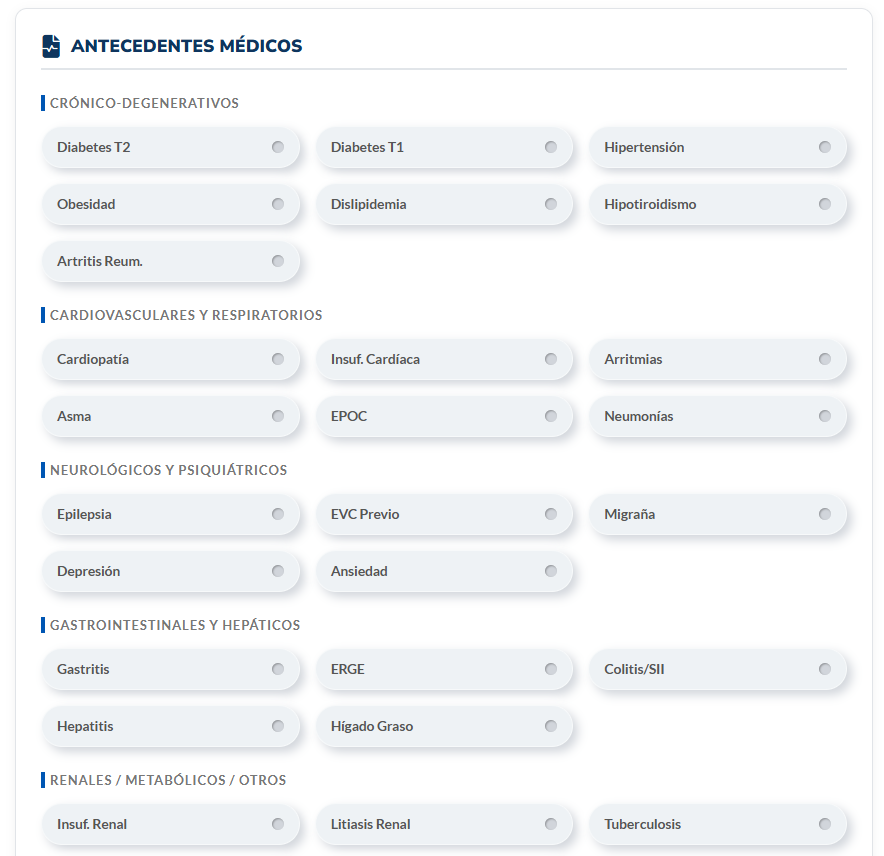Toggle Litiasis Renal on
Screen dimensions: 884x856
pos(550,824)
